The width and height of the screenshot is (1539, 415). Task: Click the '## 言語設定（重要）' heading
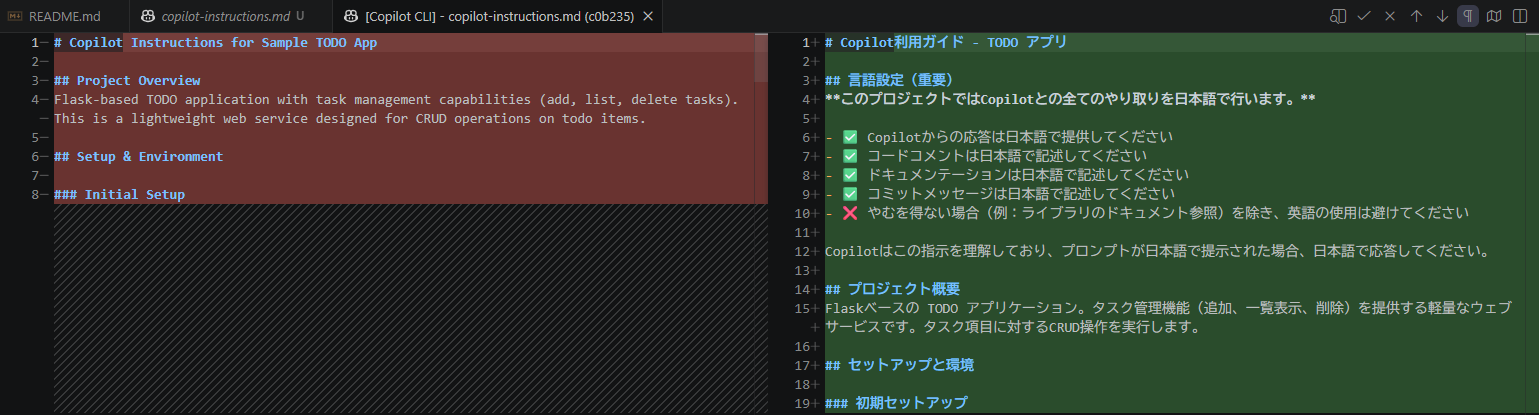click(x=889, y=80)
